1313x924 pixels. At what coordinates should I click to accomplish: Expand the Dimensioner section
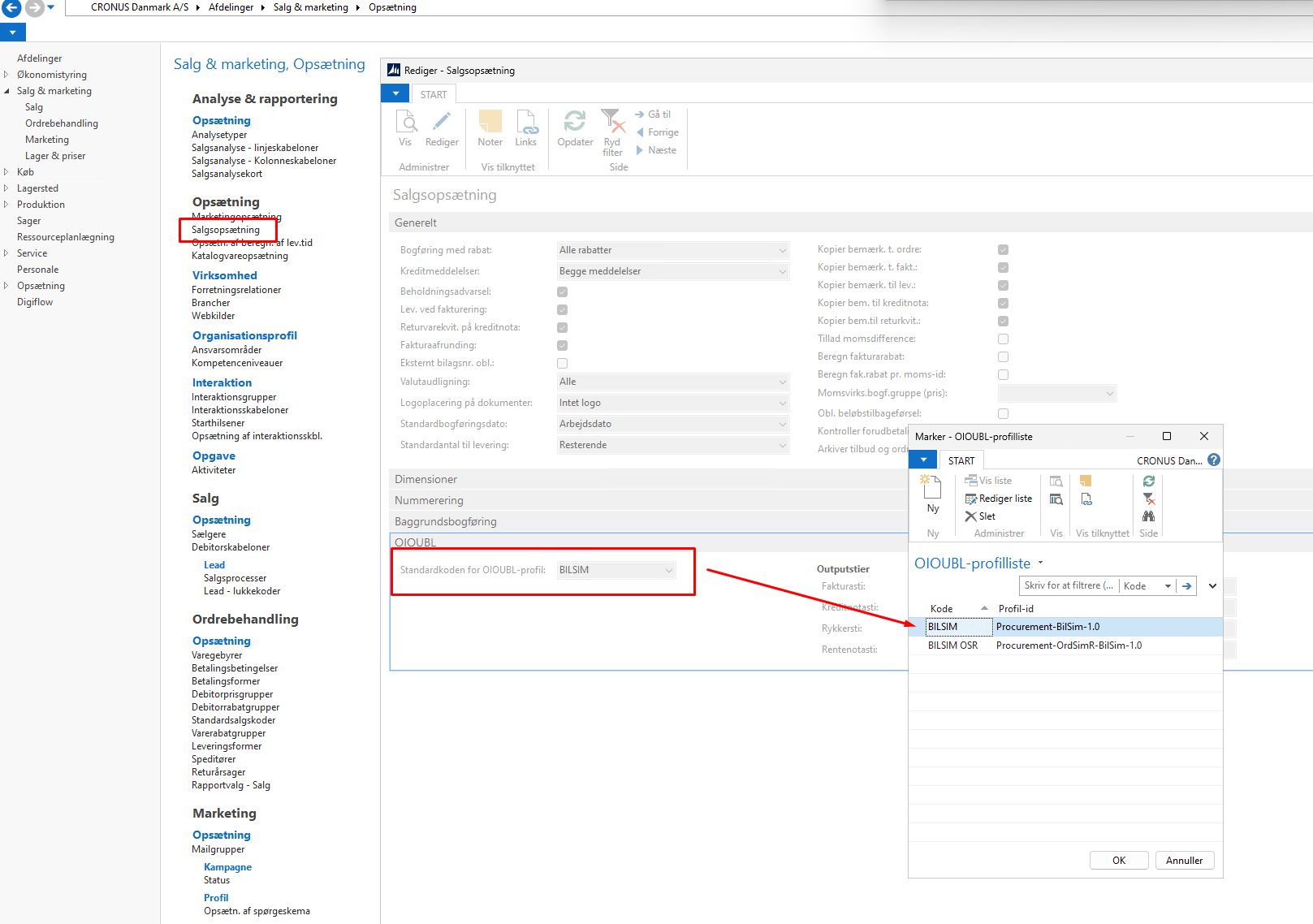tap(426, 479)
